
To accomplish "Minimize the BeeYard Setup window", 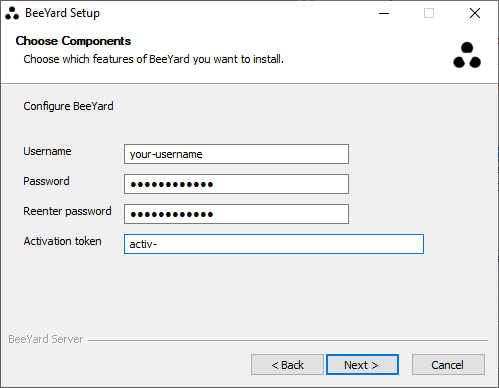I will (384, 13).
